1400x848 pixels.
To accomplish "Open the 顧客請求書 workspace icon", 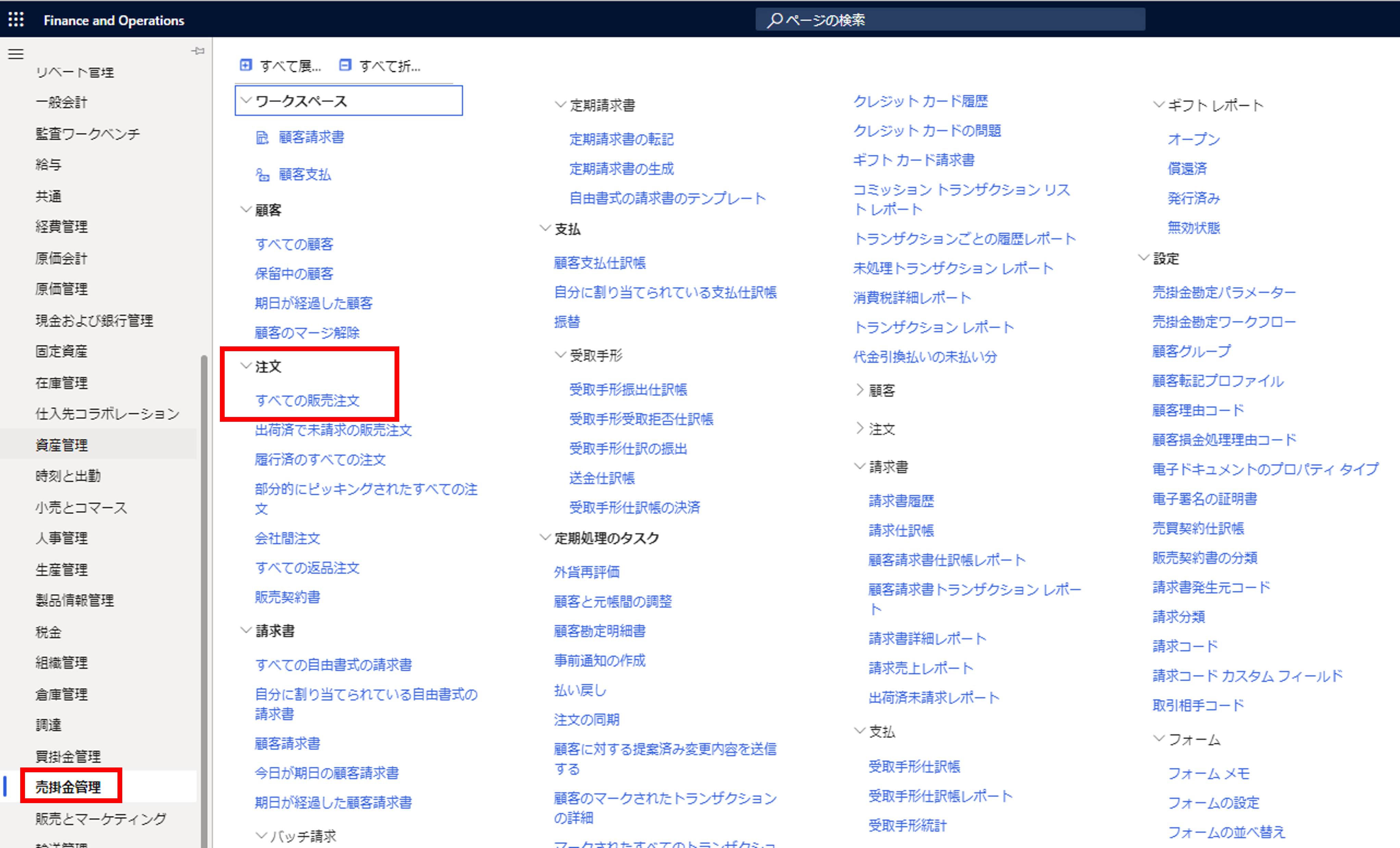I will point(262,137).
